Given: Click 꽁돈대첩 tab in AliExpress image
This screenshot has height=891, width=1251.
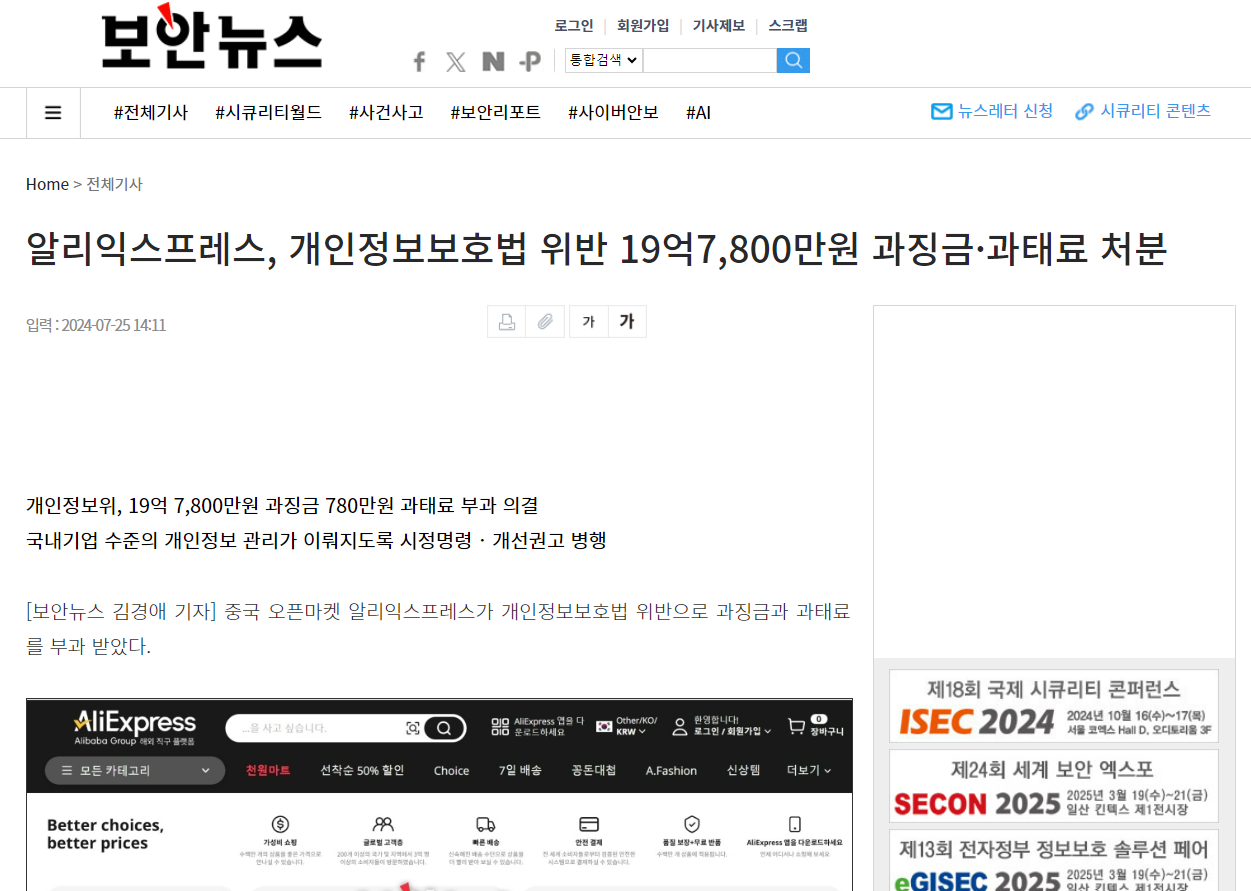Looking at the screenshot, I should tap(594, 771).
